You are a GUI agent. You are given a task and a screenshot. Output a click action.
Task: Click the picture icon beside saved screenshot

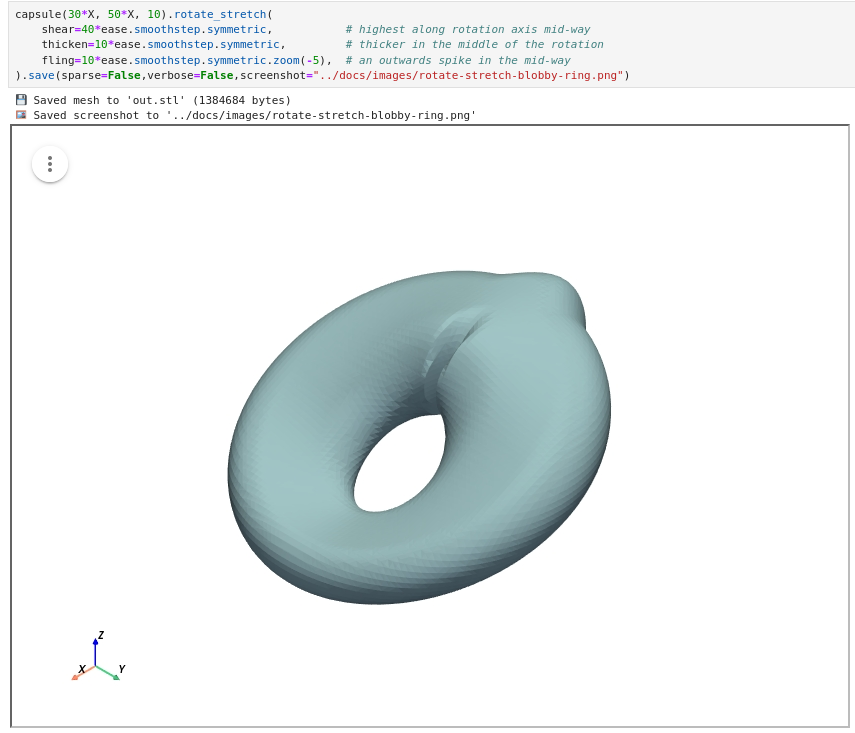coord(21,115)
